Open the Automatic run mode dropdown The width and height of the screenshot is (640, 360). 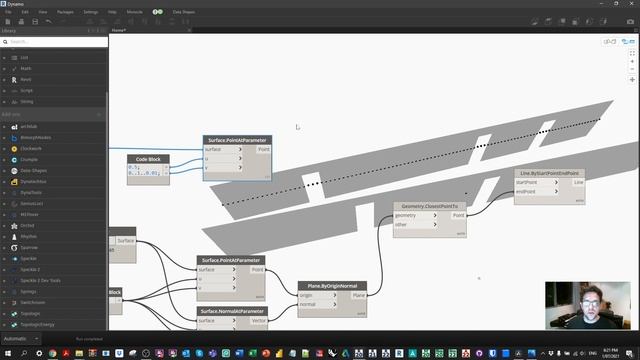(20, 339)
